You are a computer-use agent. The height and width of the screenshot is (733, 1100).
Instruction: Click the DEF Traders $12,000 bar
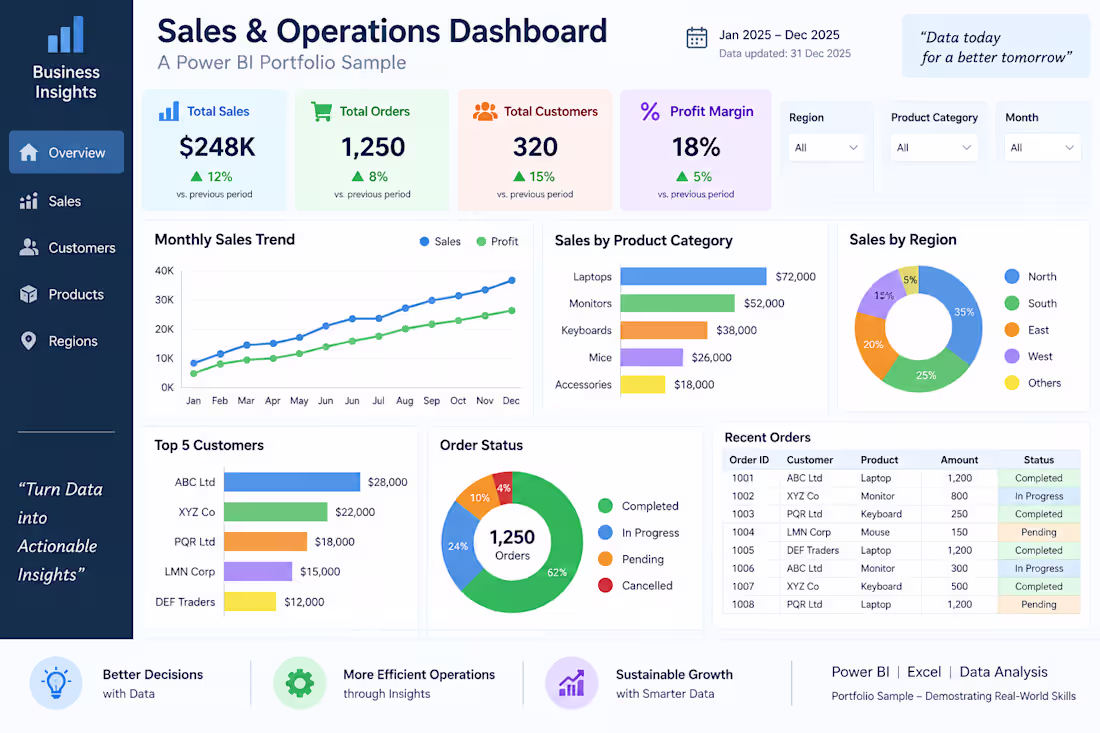pyautogui.click(x=250, y=602)
